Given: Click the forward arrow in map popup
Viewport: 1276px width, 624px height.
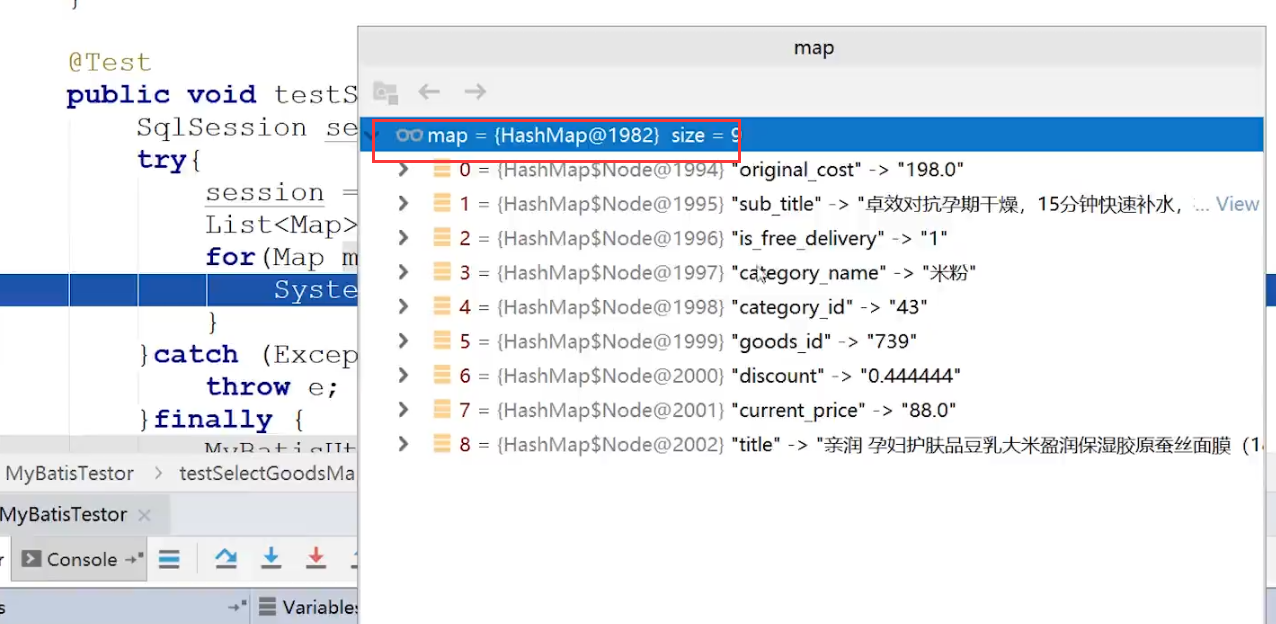Looking at the screenshot, I should [475, 92].
